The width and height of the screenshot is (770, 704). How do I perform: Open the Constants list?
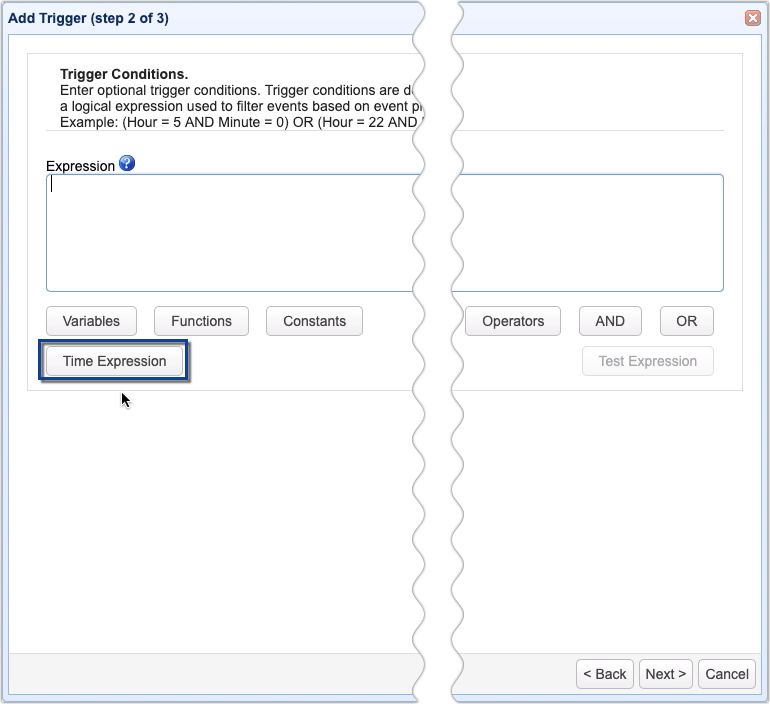click(x=314, y=321)
